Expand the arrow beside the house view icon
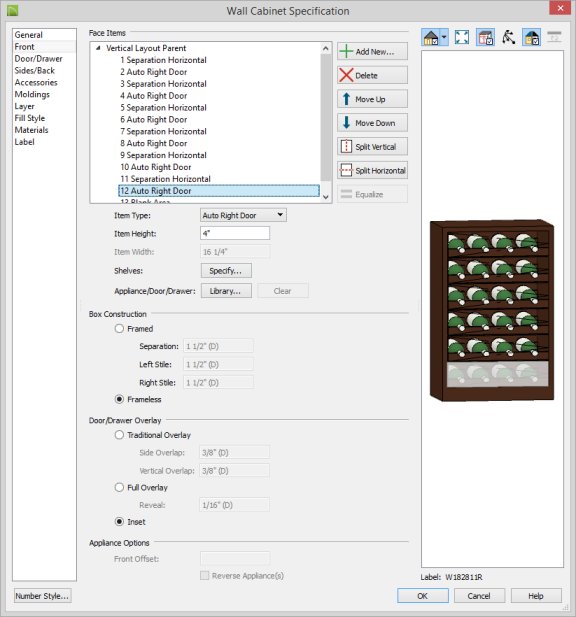 (x=444, y=38)
